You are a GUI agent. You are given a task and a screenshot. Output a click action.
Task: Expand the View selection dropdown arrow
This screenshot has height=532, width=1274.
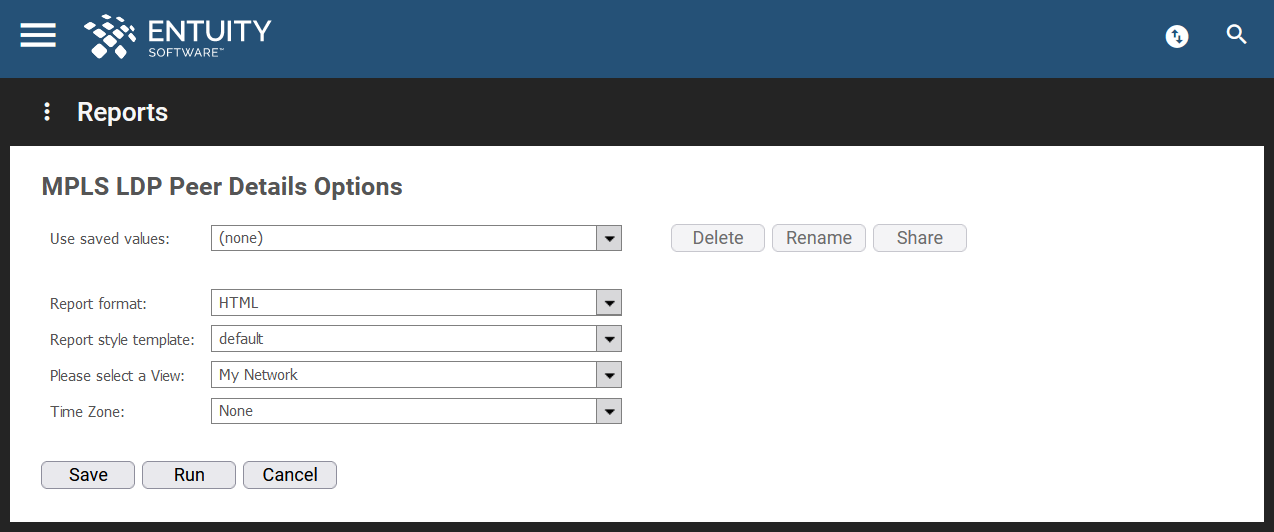pyautogui.click(x=609, y=375)
